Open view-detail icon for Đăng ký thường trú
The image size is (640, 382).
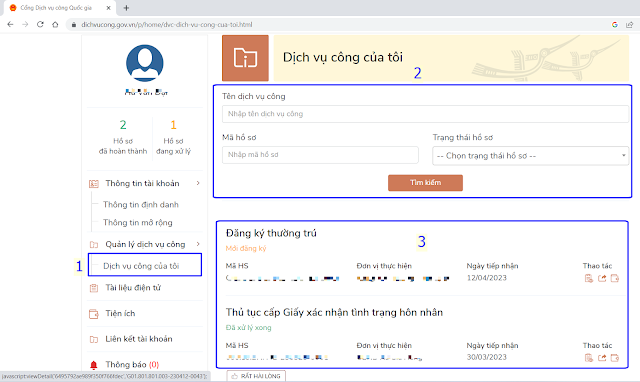coord(589,278)
